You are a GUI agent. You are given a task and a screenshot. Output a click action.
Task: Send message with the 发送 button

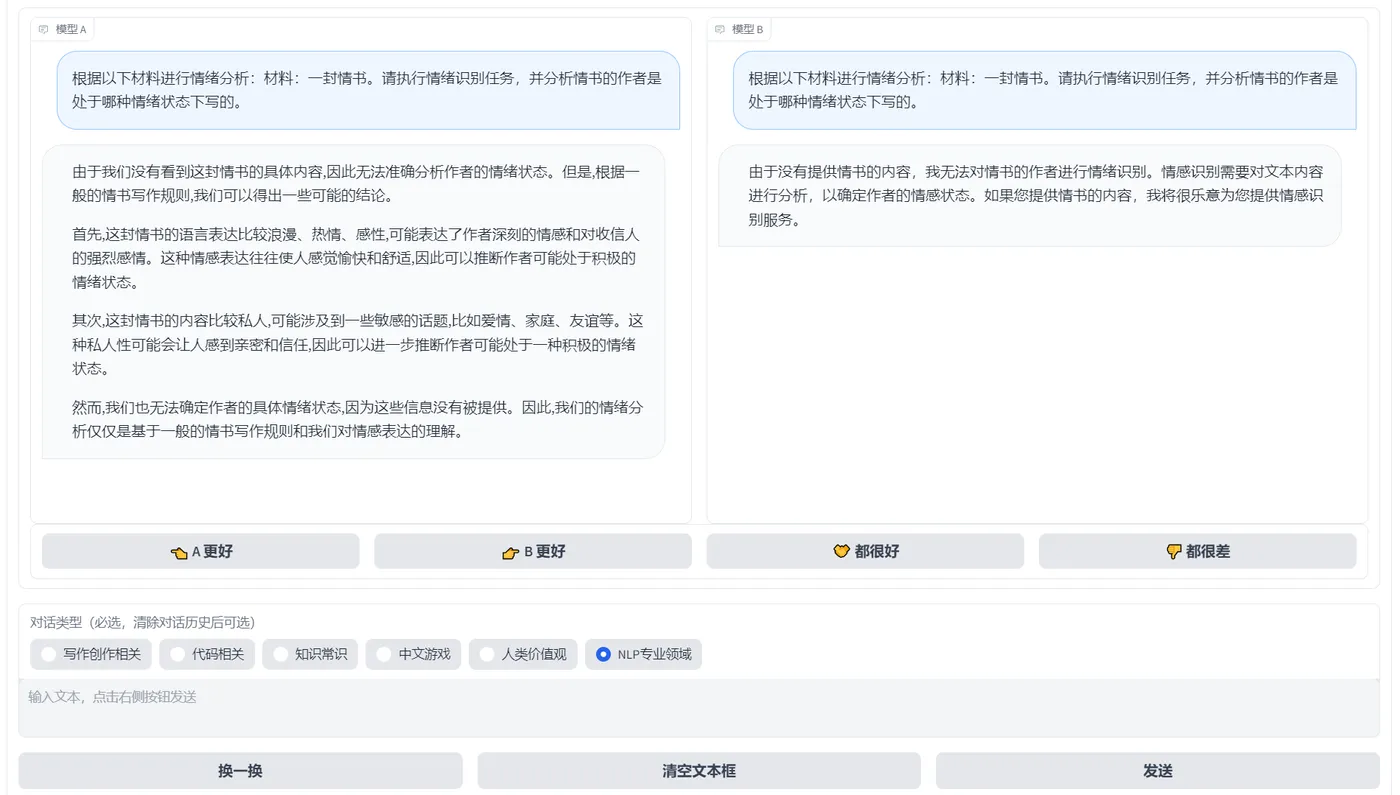pyautogui.click(x=1157, y=771)
